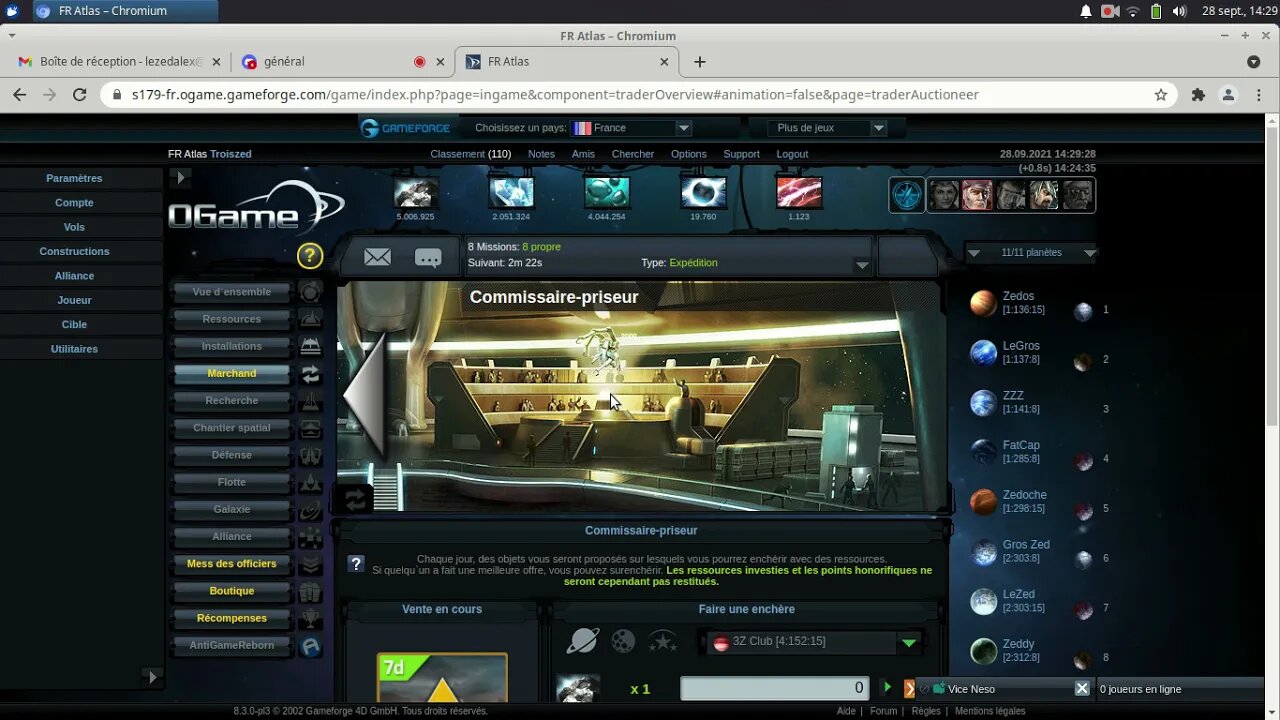The width and height of the screenshot is (1280, 720).
Task: Click the AntiGameReborn logo icon
Action: [311, 646]
